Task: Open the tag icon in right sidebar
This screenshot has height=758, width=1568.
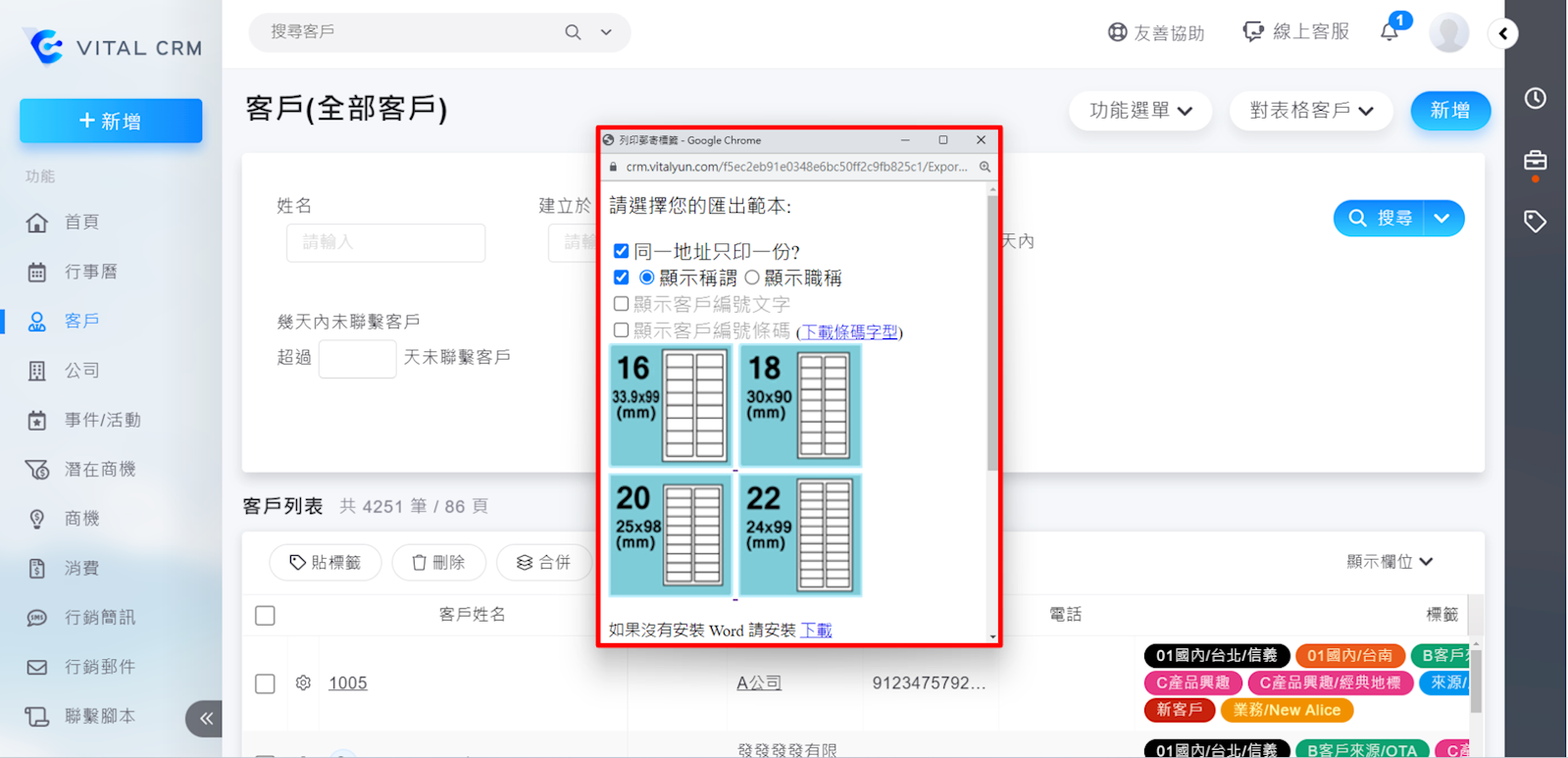Action: coord(1535,222)
